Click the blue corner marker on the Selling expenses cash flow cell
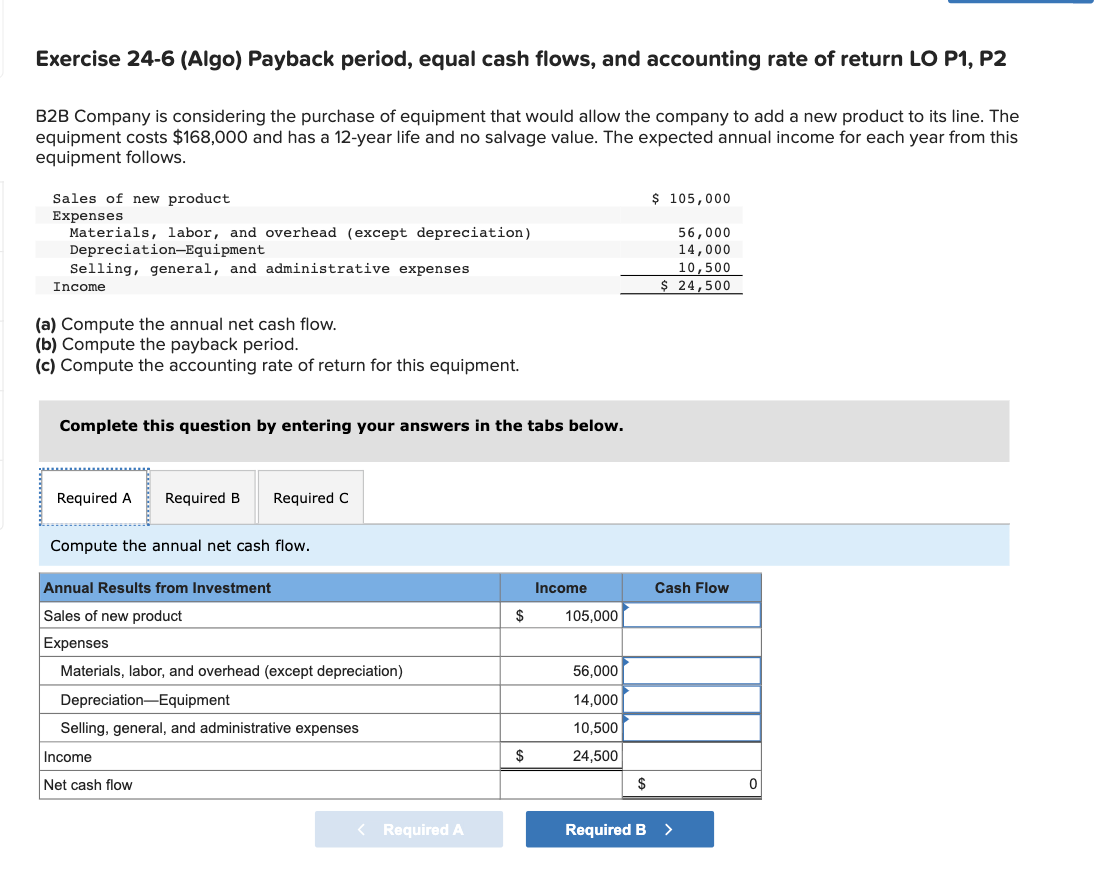This screenshot has width=1100, height=894. click(625, 719)
